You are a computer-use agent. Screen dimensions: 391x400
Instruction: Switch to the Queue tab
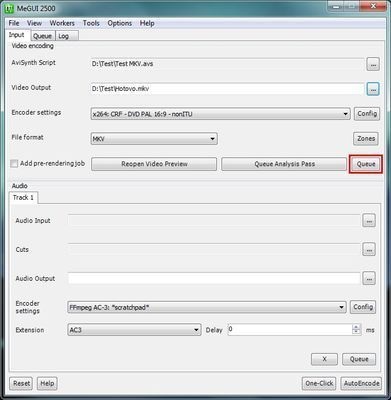click(42, 36)
